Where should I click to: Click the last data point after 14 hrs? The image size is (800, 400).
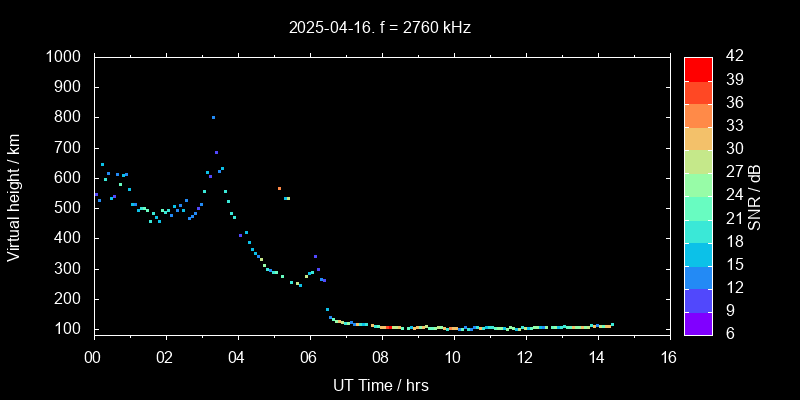pyautogui.click(x=612, y=324)
